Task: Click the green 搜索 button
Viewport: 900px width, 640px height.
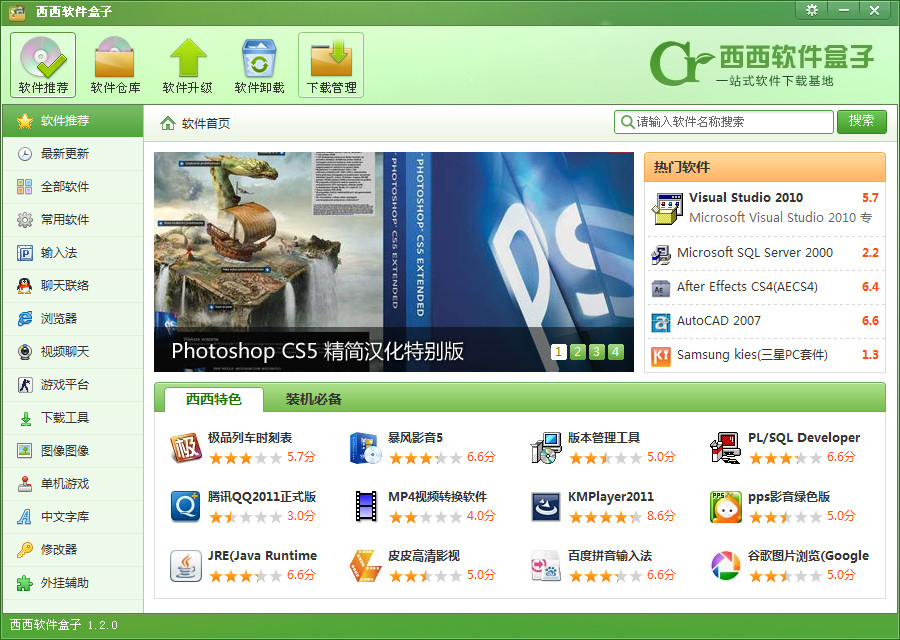Action: (862, 122)
